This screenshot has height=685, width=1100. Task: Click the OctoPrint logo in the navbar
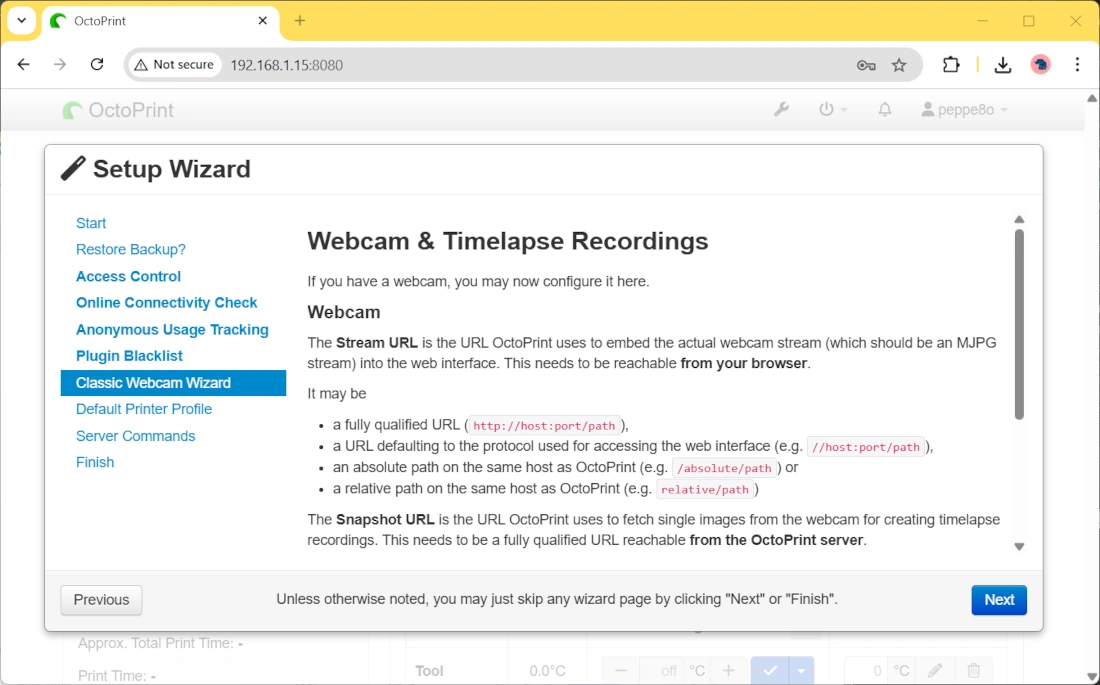118,110
